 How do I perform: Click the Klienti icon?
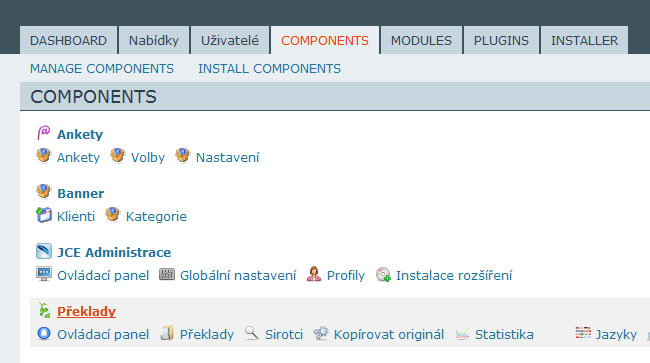tap(44, 215)
